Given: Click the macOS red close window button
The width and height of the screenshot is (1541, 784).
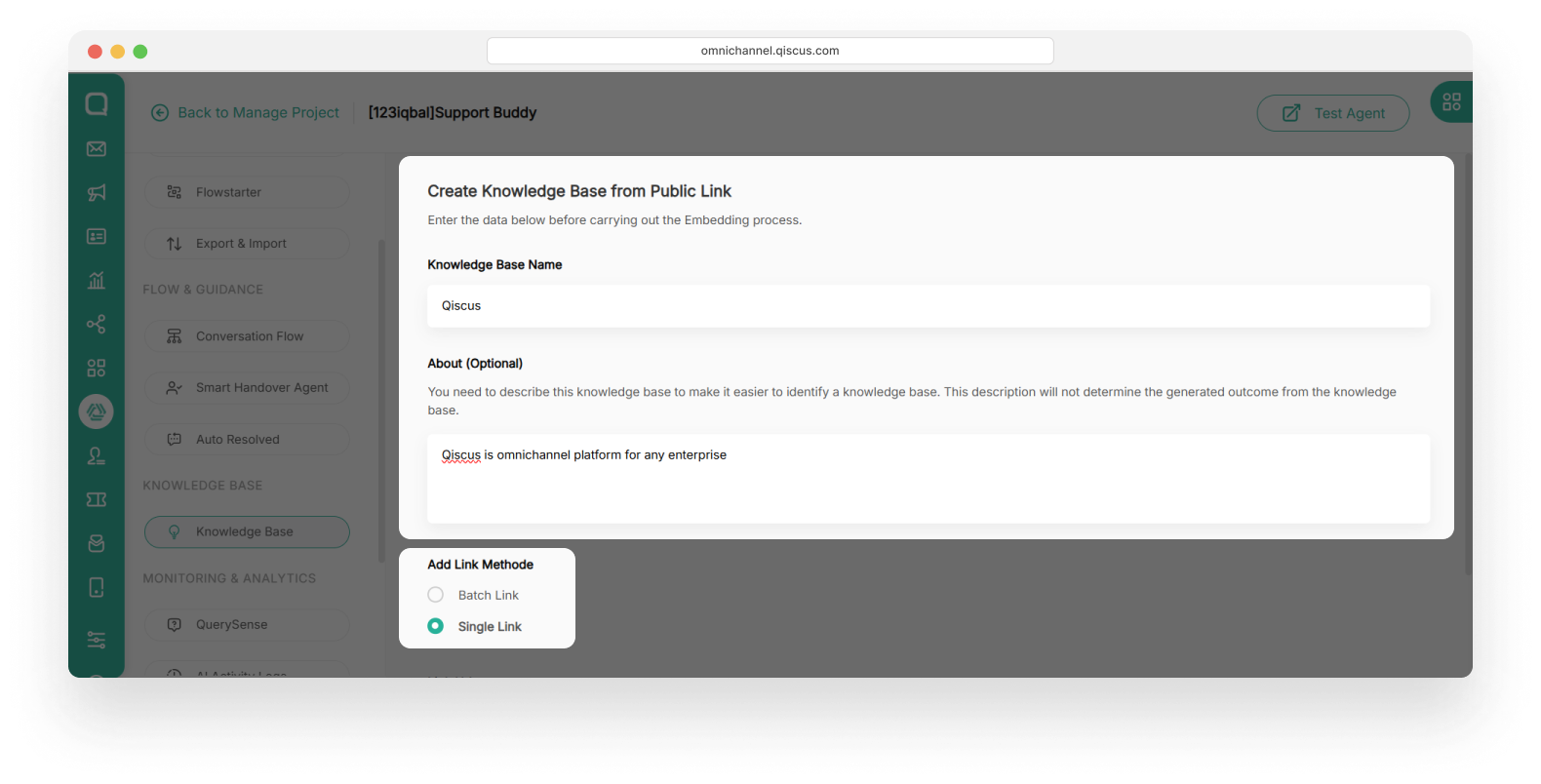Looking at the screenshot, I should [95, 52].
